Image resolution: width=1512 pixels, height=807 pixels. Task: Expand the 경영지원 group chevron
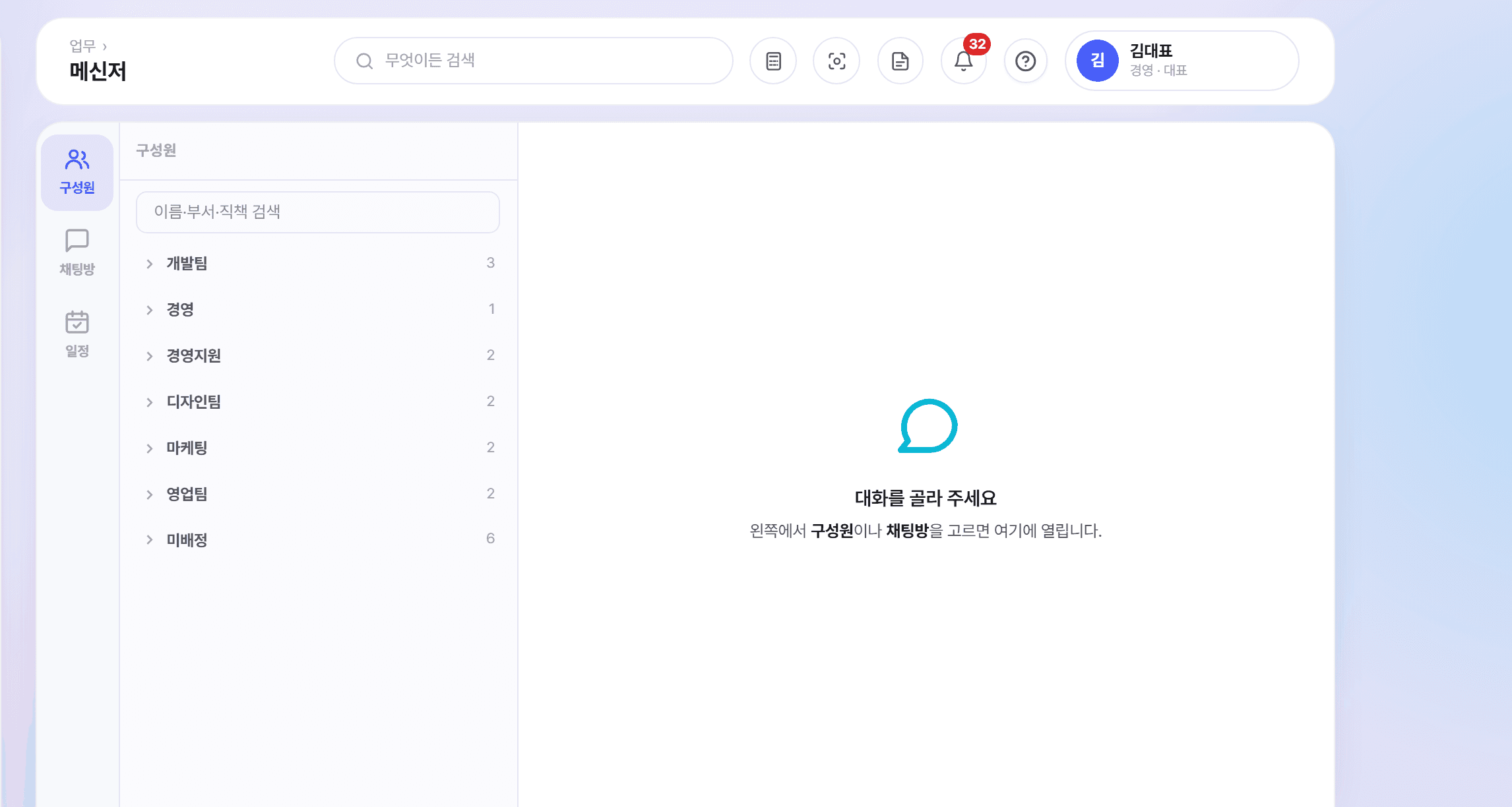tap(150, 356)
